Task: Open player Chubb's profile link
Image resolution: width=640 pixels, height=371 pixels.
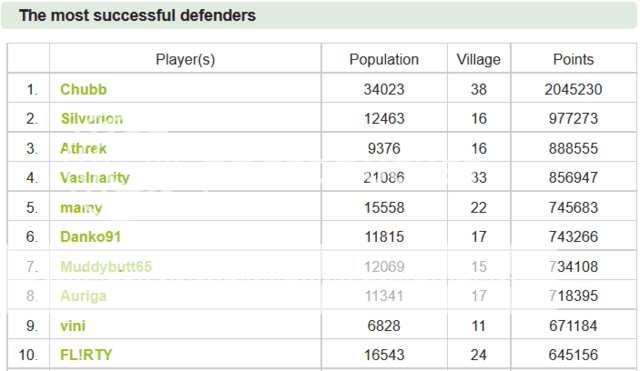Action: point(83,89)
